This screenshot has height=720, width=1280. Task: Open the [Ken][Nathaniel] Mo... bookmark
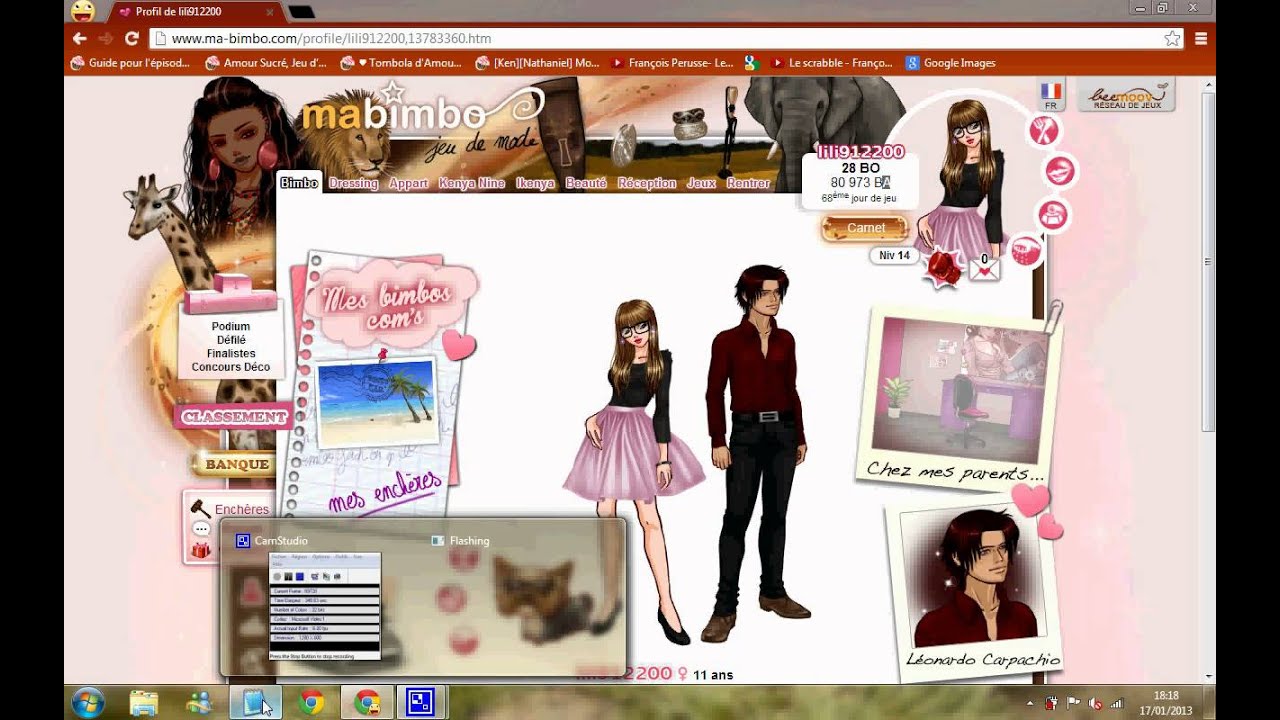point(538,63)
